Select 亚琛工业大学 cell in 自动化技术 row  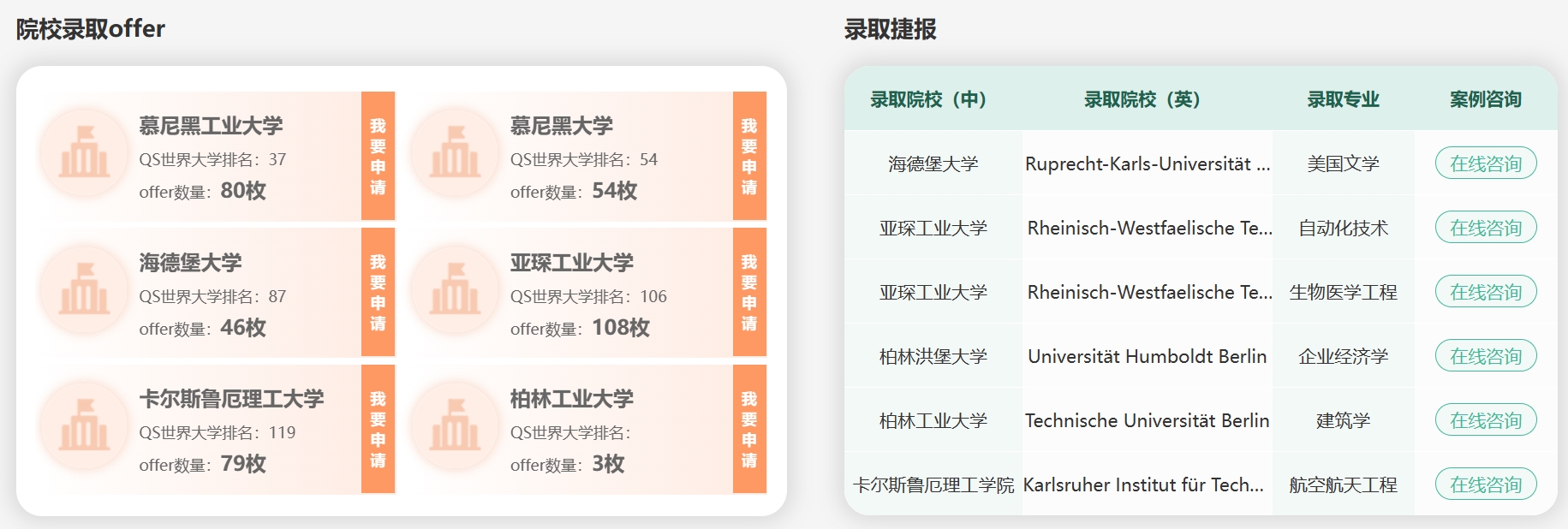(x=933, y=228)
